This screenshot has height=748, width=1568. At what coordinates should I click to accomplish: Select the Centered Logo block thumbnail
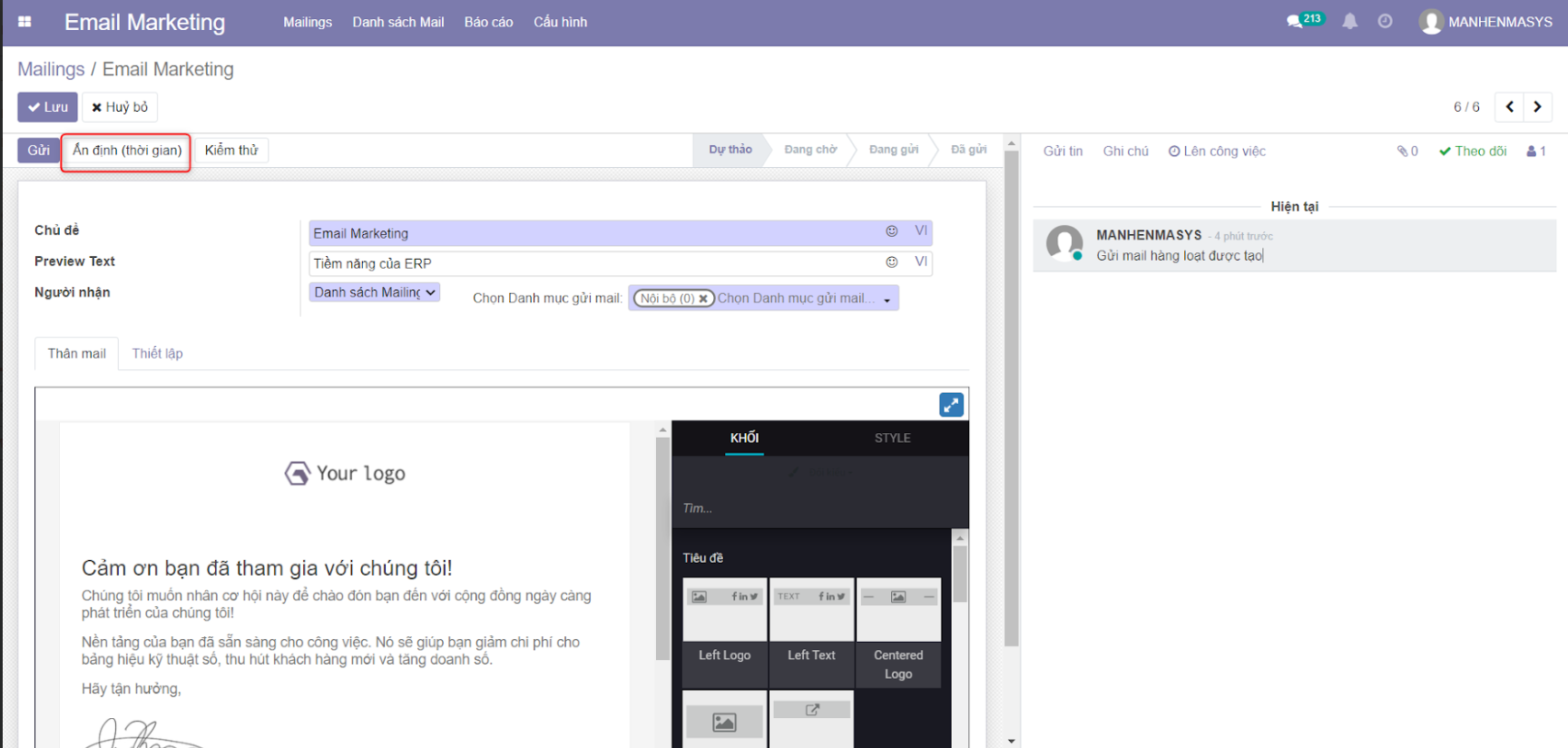tap(898, 610)
